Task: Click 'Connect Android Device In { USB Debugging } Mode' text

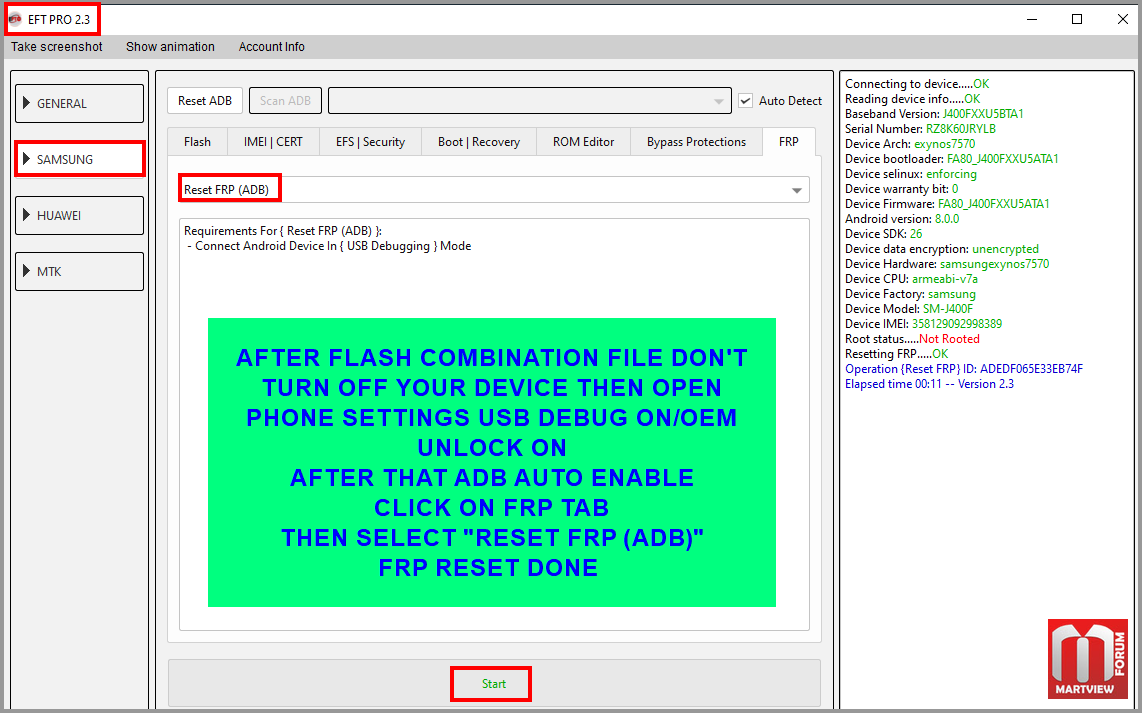Action: tap(333, 246)
